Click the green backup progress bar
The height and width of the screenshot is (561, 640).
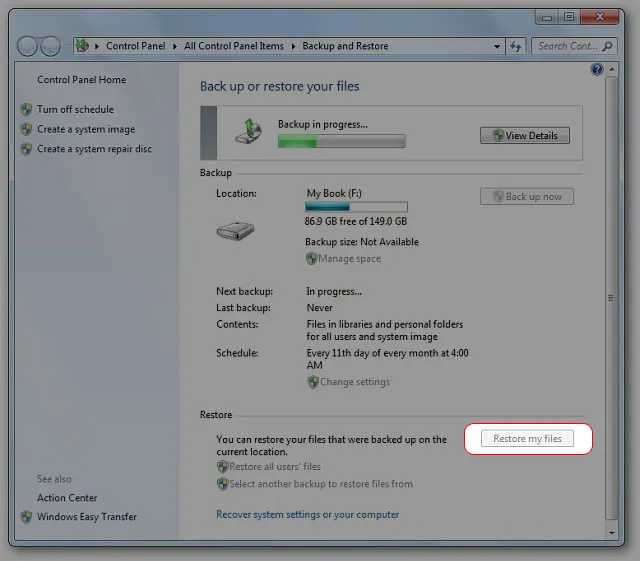click(341, 142)
